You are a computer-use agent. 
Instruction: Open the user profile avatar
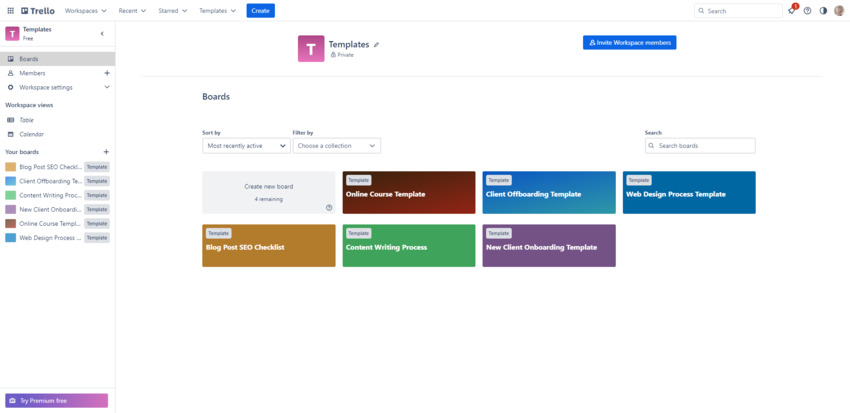(x=839, y=11)
